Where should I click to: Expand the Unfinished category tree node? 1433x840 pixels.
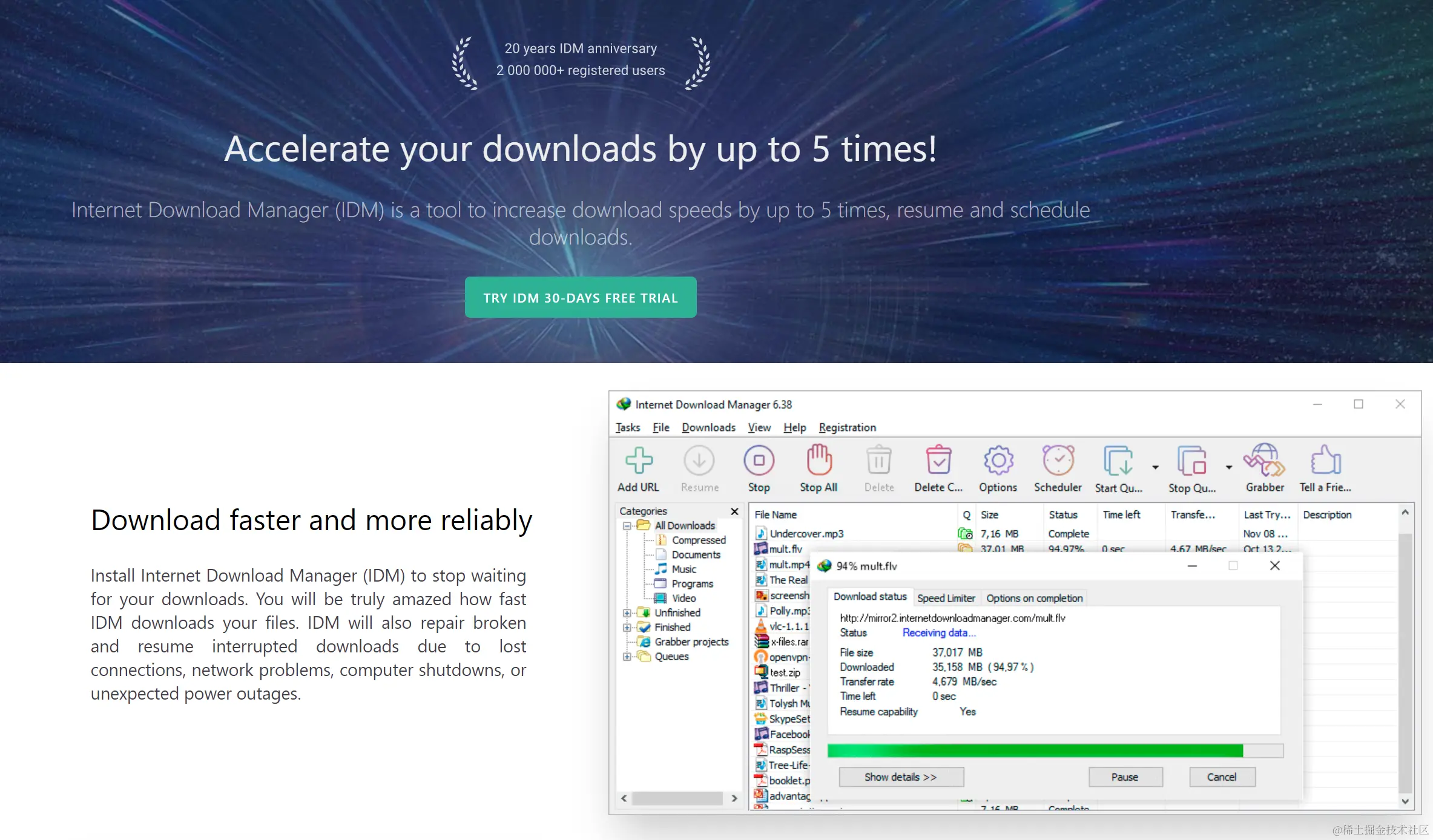[627, 613]
